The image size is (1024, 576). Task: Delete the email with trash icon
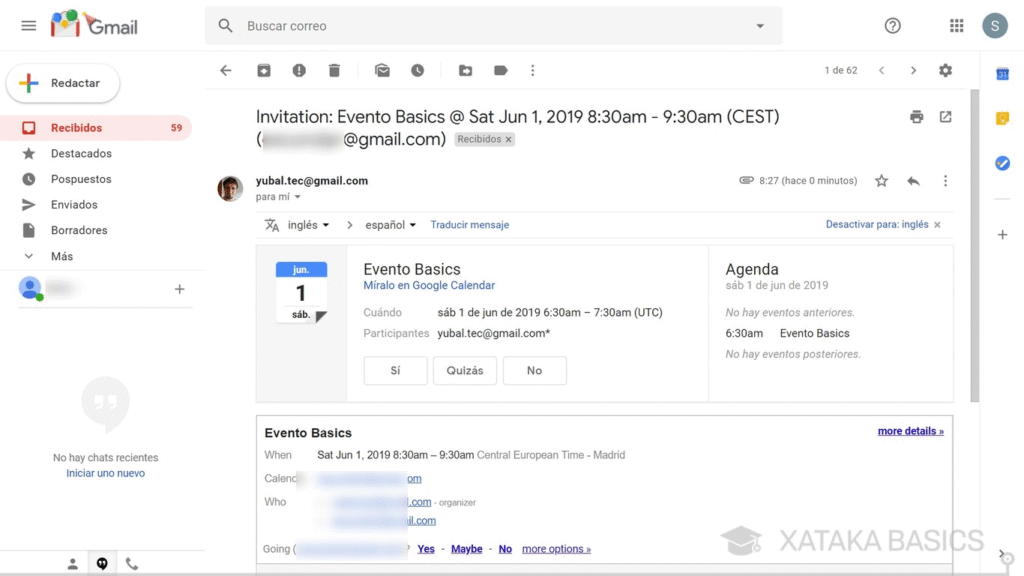334,71
